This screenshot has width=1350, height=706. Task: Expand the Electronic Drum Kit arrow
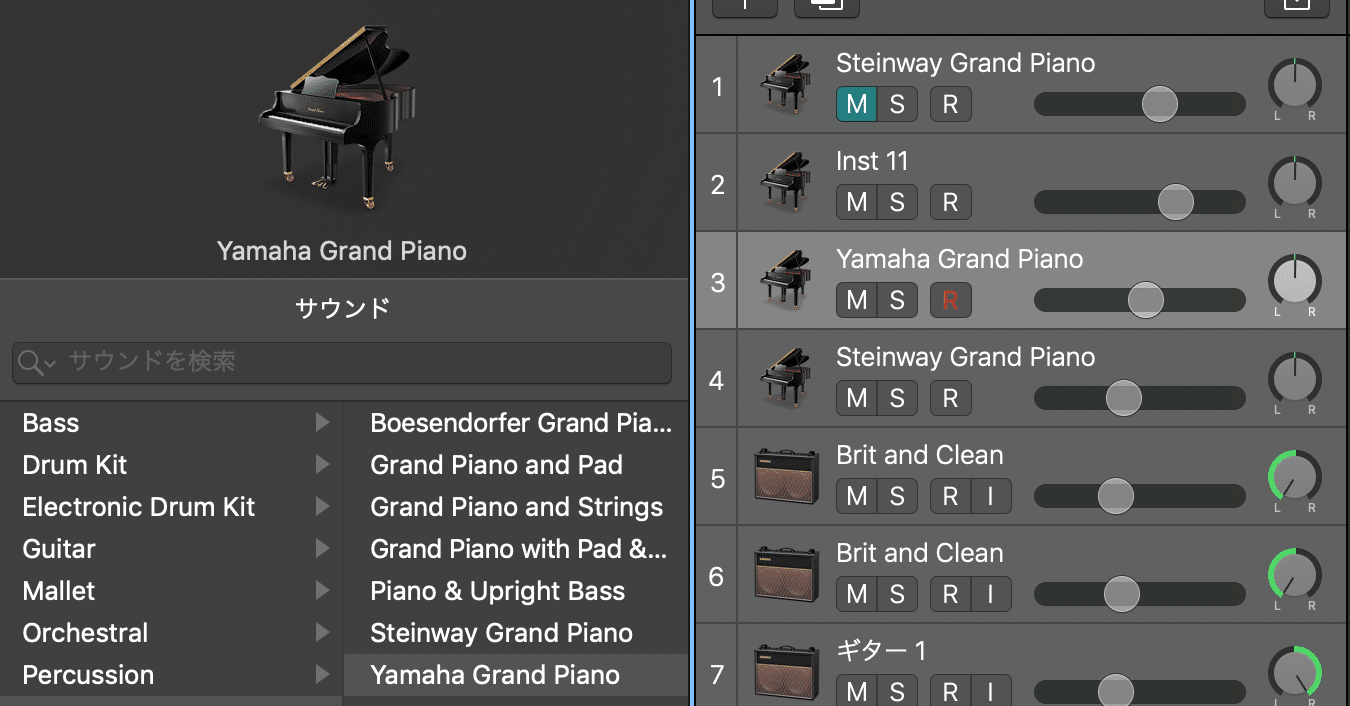322,507
